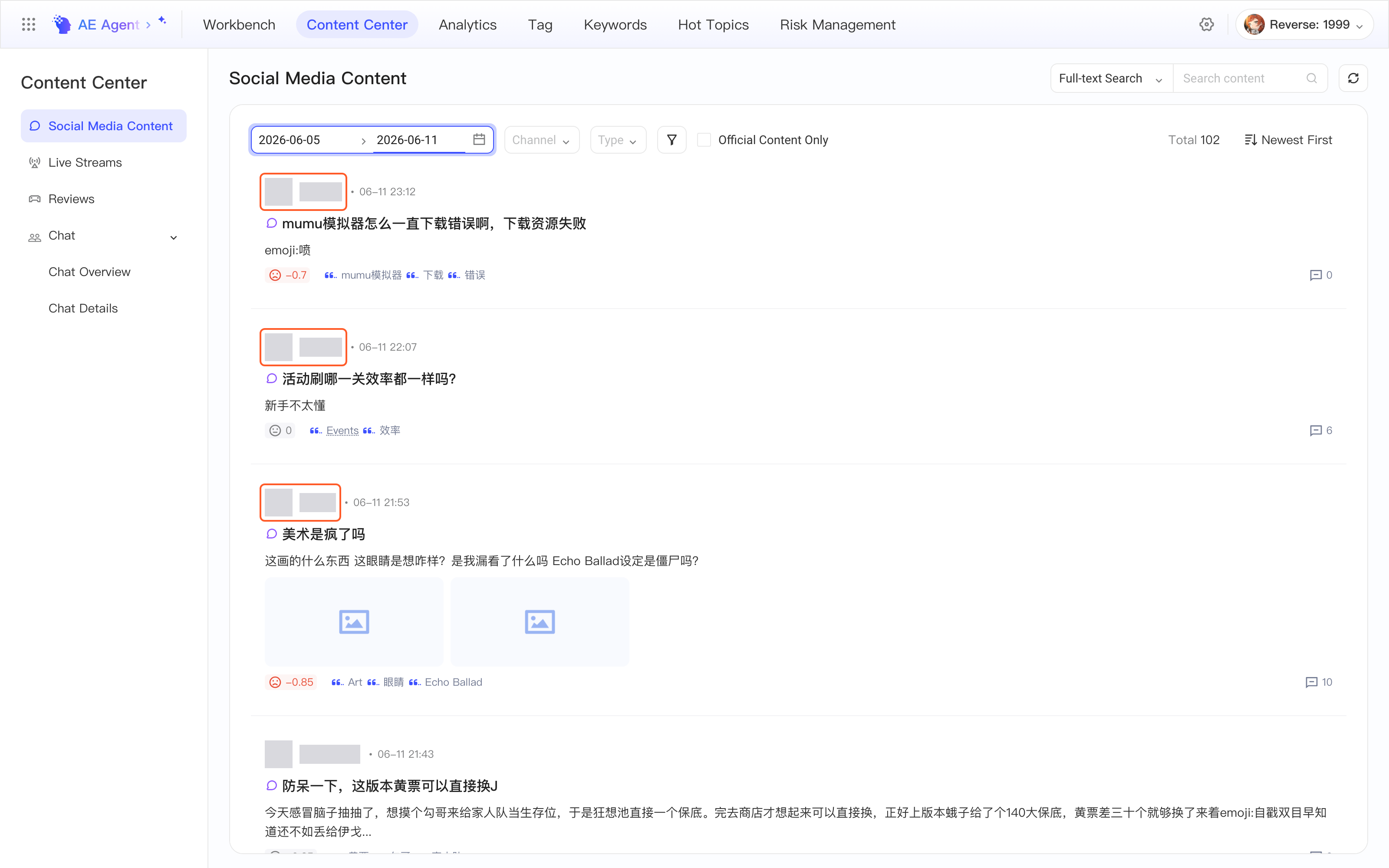
Task: Switch to Analytics tab
Action: [467, 25]
